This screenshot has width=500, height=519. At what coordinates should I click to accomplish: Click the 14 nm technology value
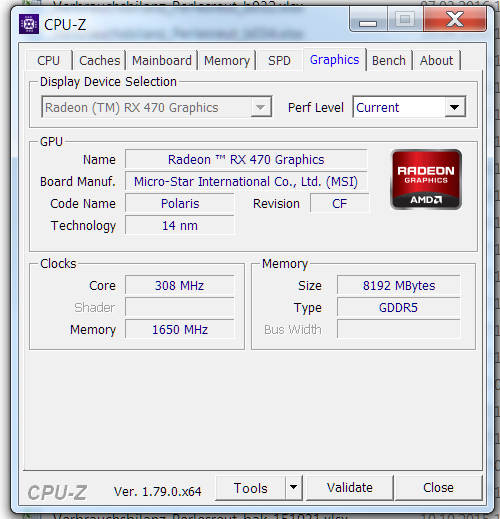click(180, 226)
